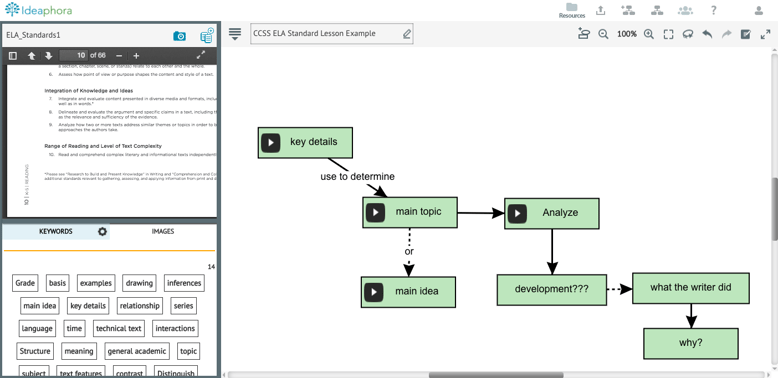Open the notes editor icon
778x378 pixels.
pyautogui.click(x=745, y=34)
